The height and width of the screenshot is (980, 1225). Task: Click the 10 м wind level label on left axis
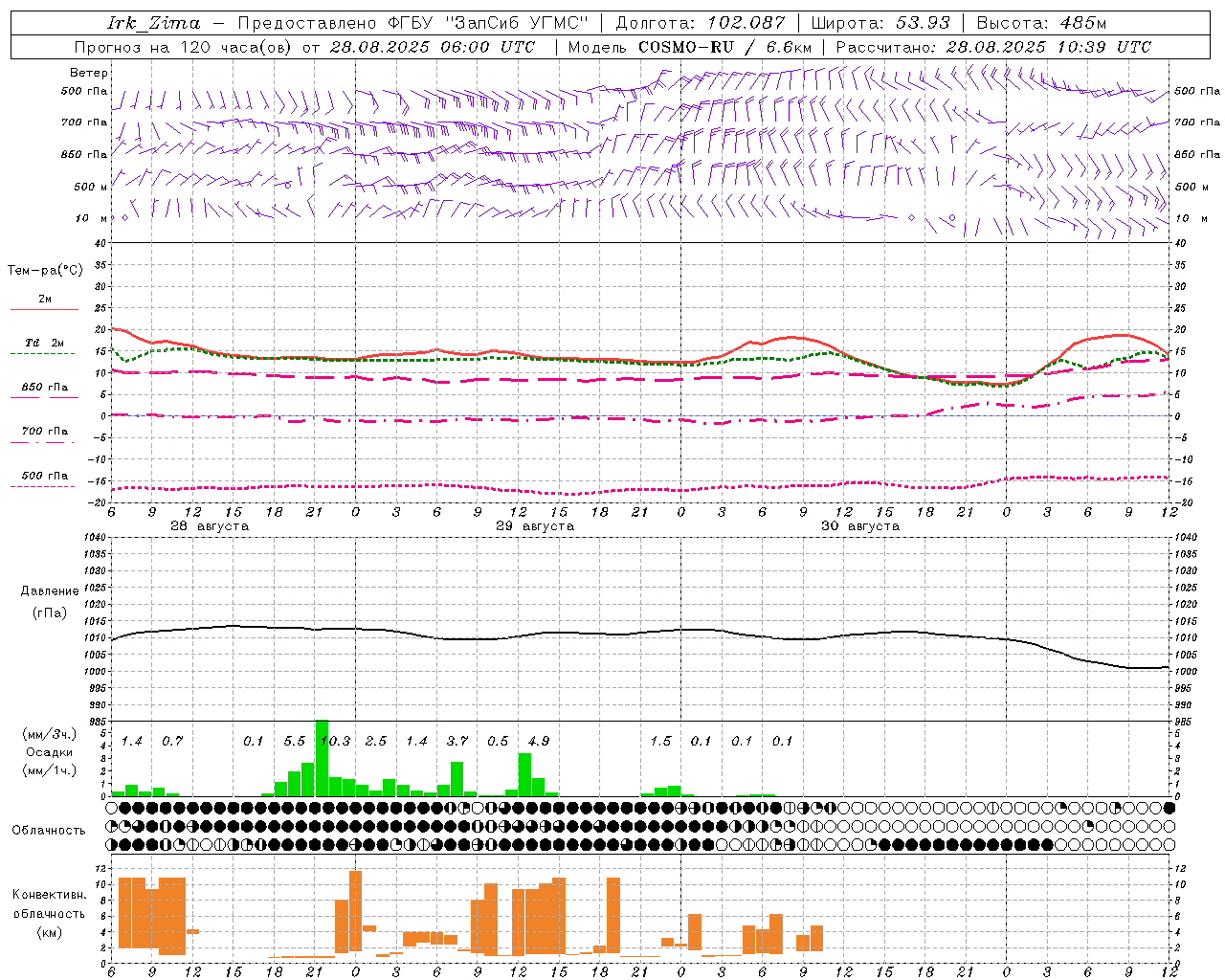91,218
